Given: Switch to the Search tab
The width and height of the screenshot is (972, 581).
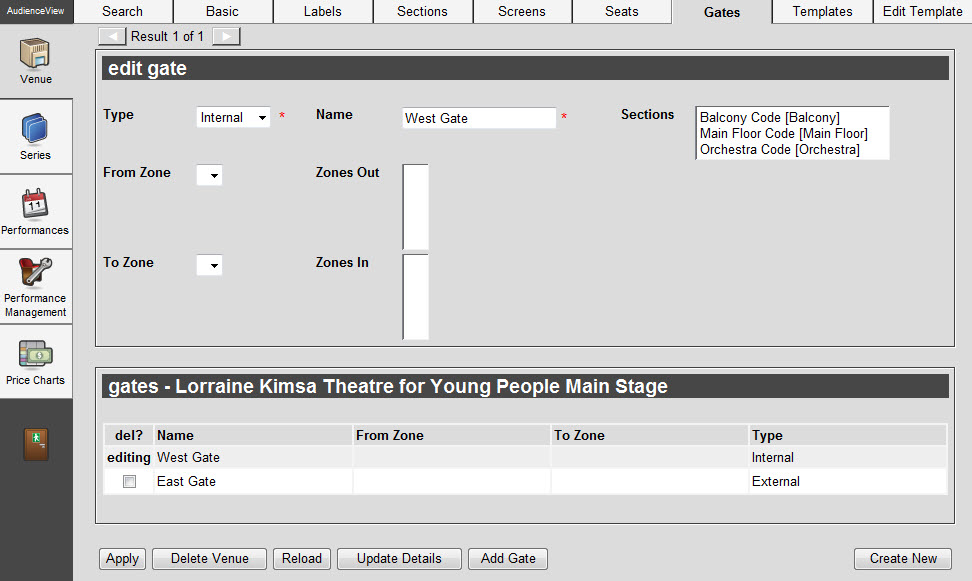Looking at the screenshot, I should [123, 12].
